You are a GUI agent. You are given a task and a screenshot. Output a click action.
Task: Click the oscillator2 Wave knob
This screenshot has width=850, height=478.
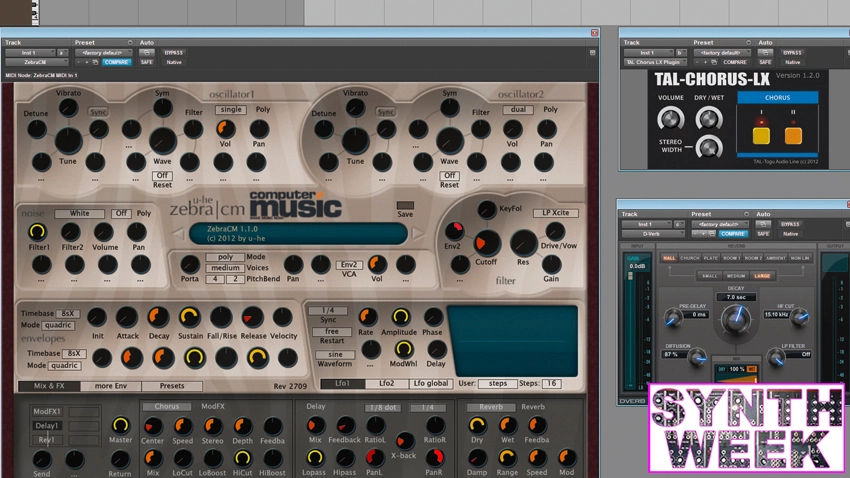coord(449,141)
